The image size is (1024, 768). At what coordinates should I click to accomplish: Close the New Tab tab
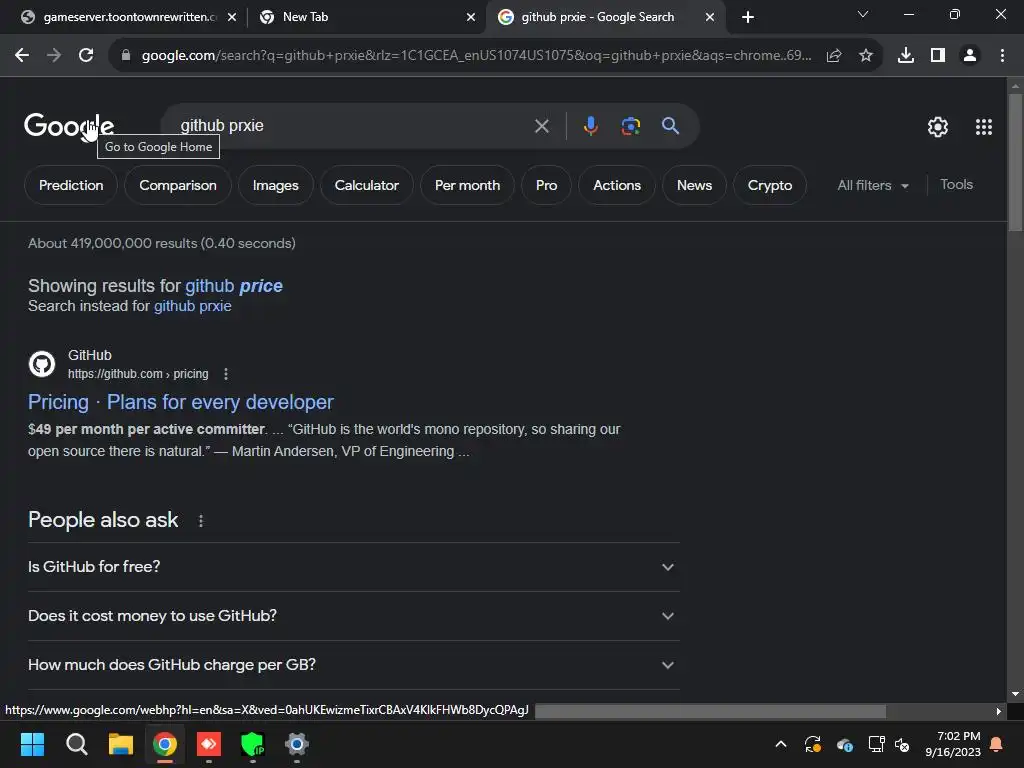point(471,17)
